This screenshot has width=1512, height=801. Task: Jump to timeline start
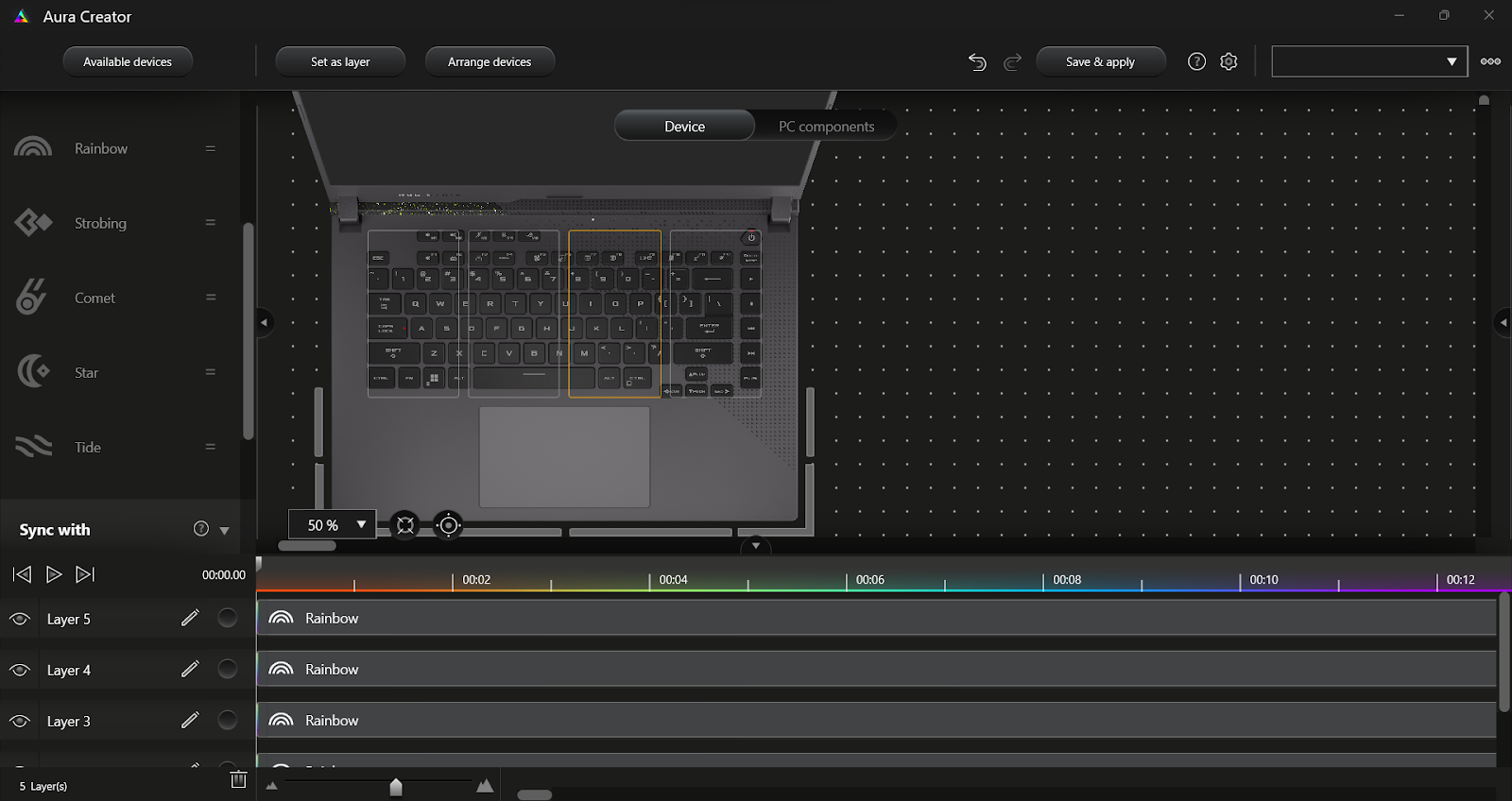click(x=22, y=574)
